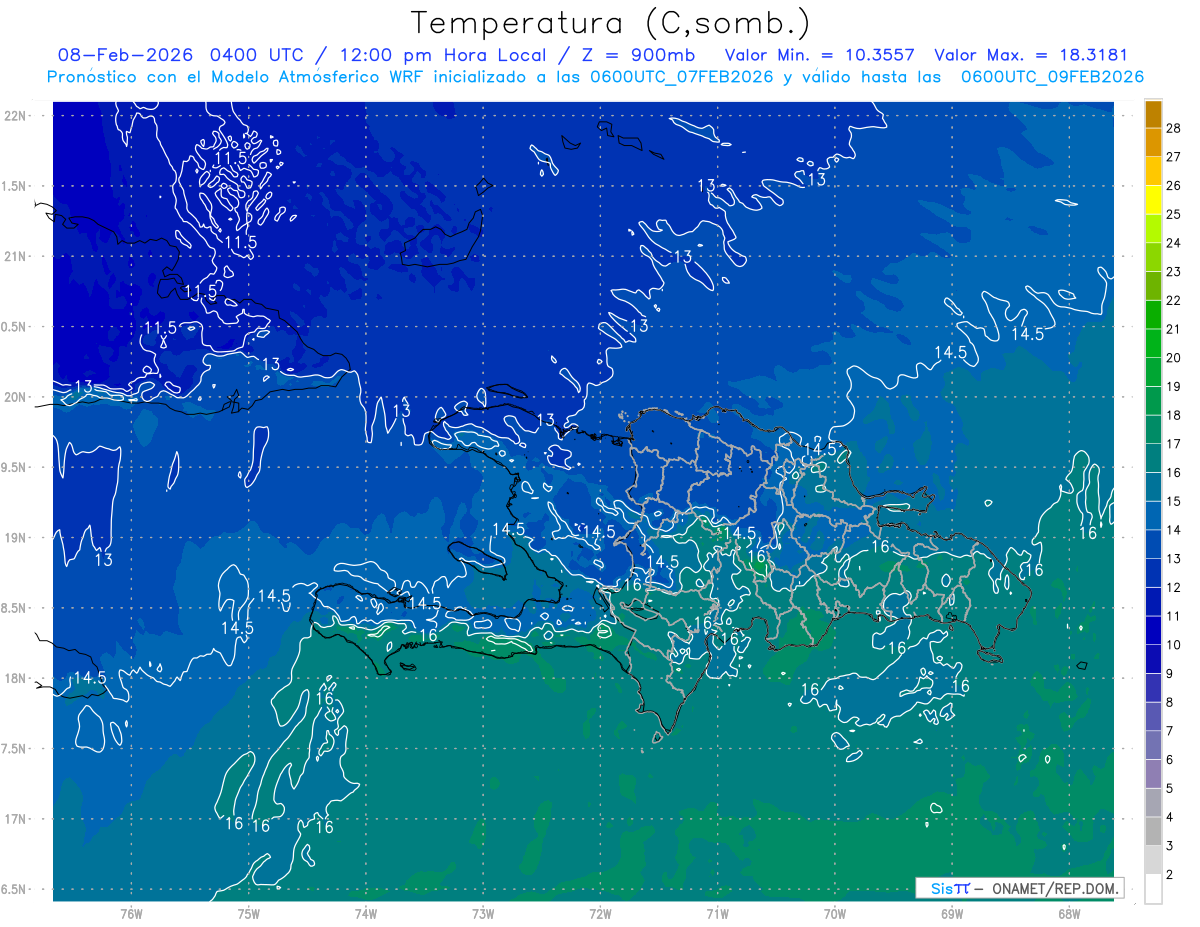Click the colorbar label 22
Screen dimensions: 1200x927
point(1174,300)
